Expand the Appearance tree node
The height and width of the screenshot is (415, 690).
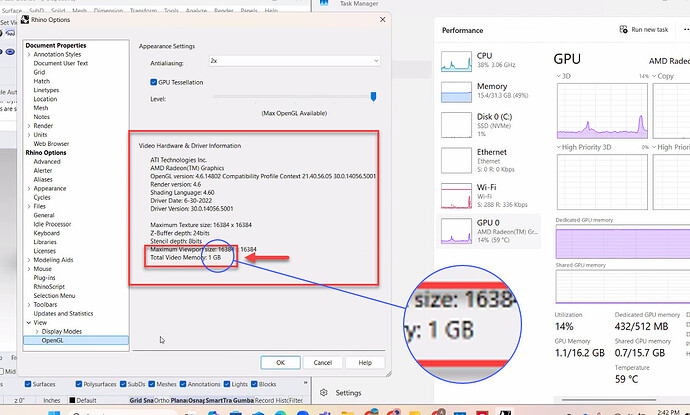pos(29,188)
